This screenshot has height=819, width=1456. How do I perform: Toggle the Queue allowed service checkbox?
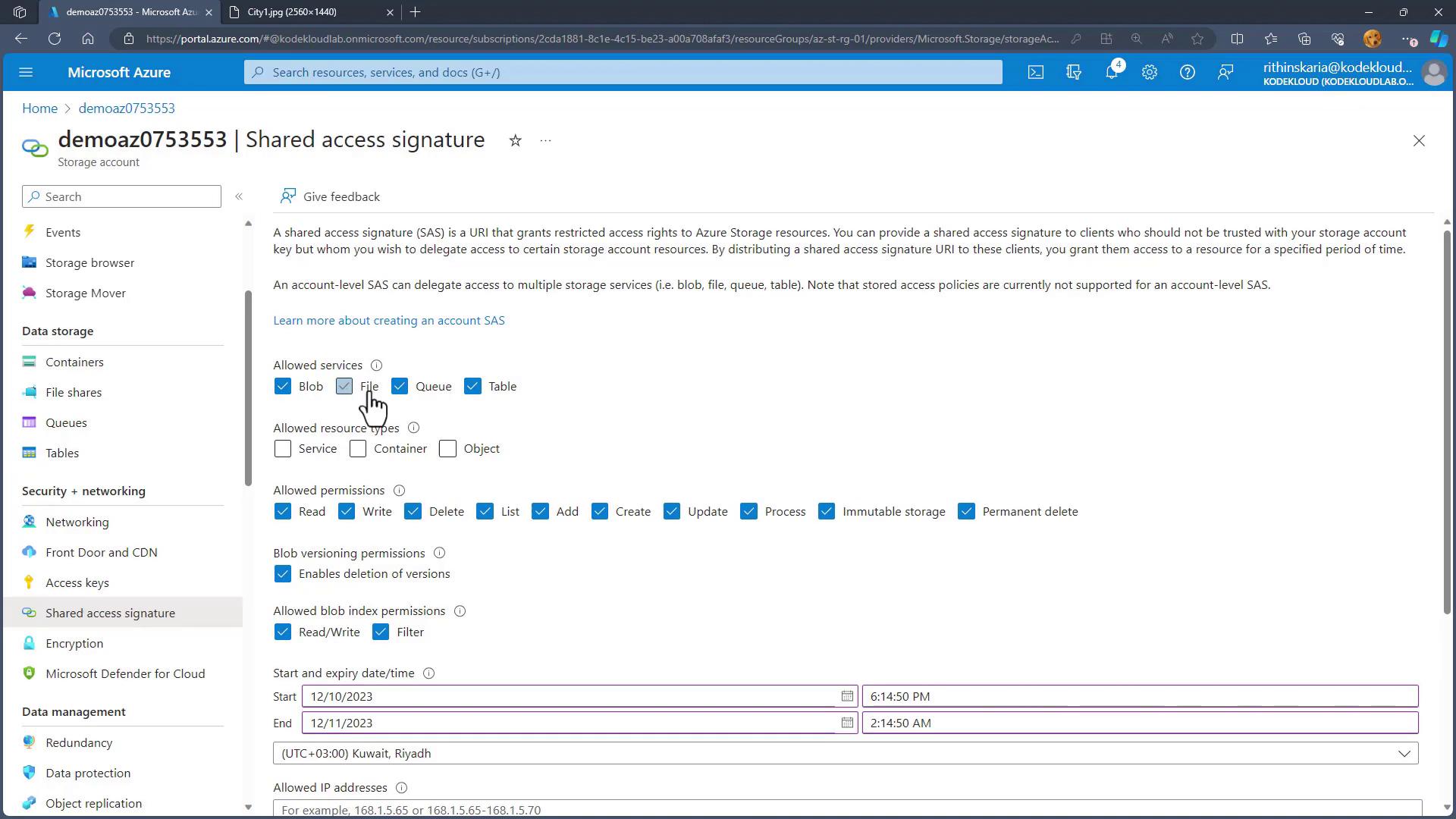(x=400, y=387)
